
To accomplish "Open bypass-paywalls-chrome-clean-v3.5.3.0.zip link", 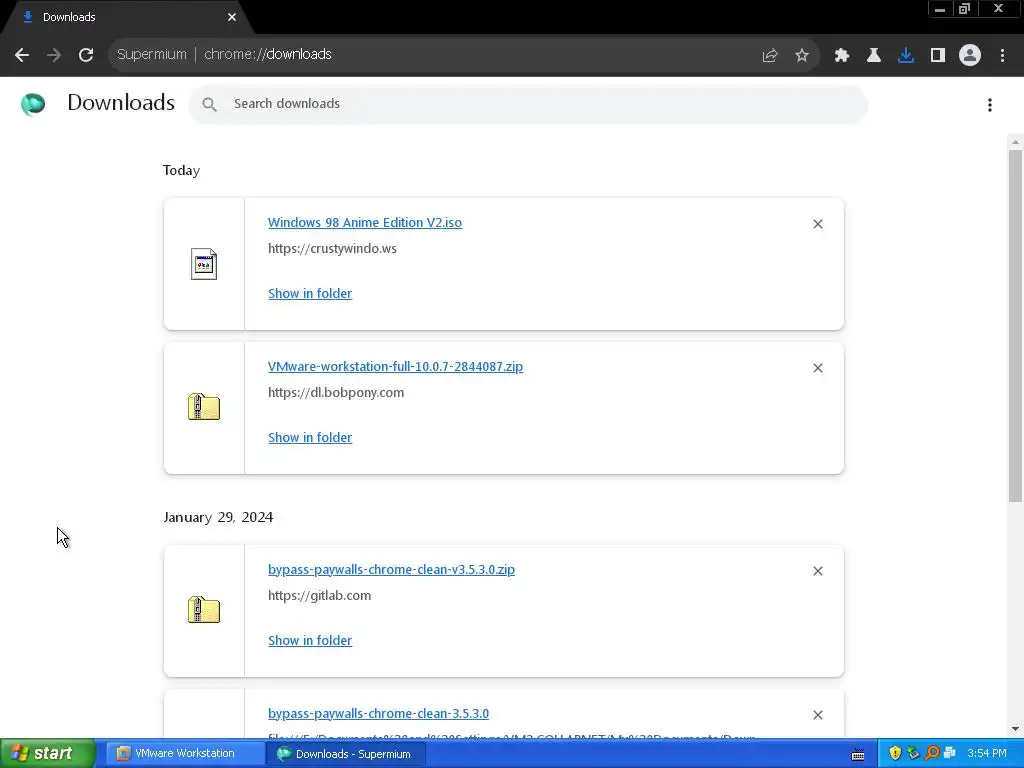I will 391,569.
